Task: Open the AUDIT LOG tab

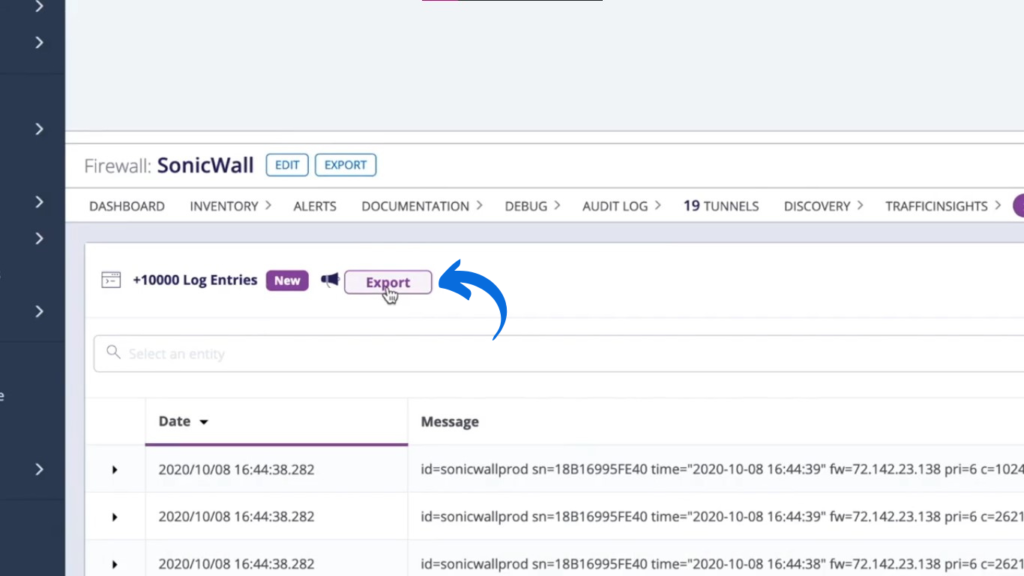Action: pyautogui.click(x=615, y=206)
